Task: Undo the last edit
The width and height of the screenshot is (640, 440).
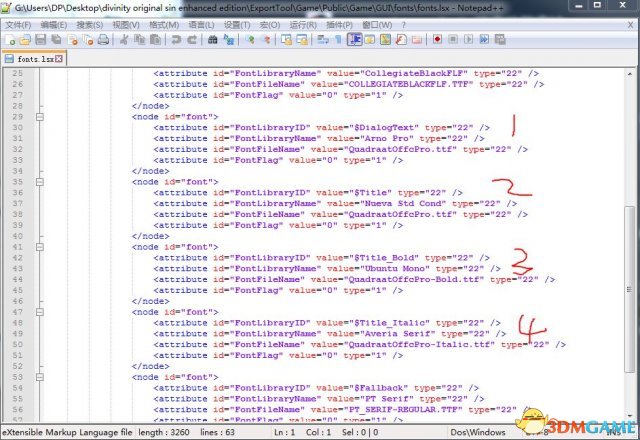Action: point(176,40)
